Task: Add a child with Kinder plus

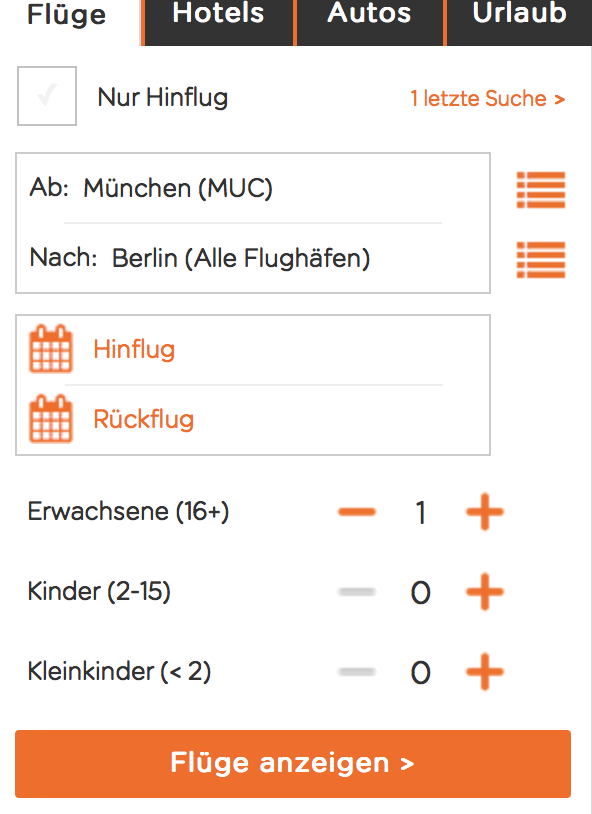Action: (x=485, y=592)
